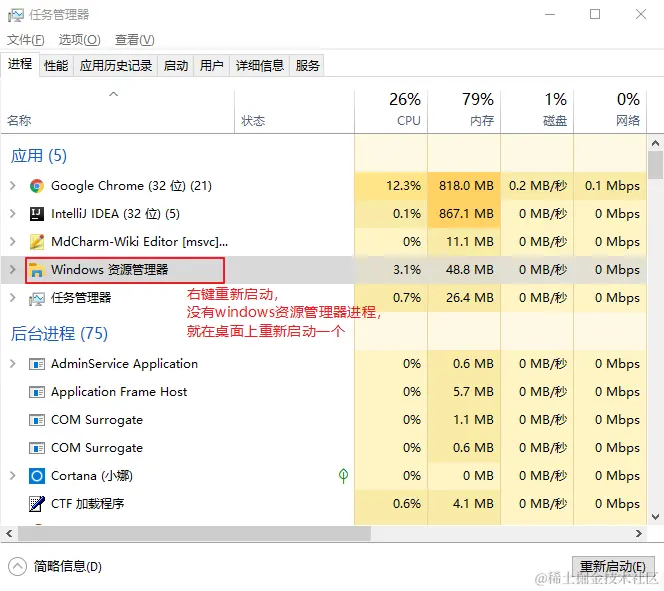The image size is (664, 591).
Task: Click the 26.4 MB memory cell
Action: [464, 298]
